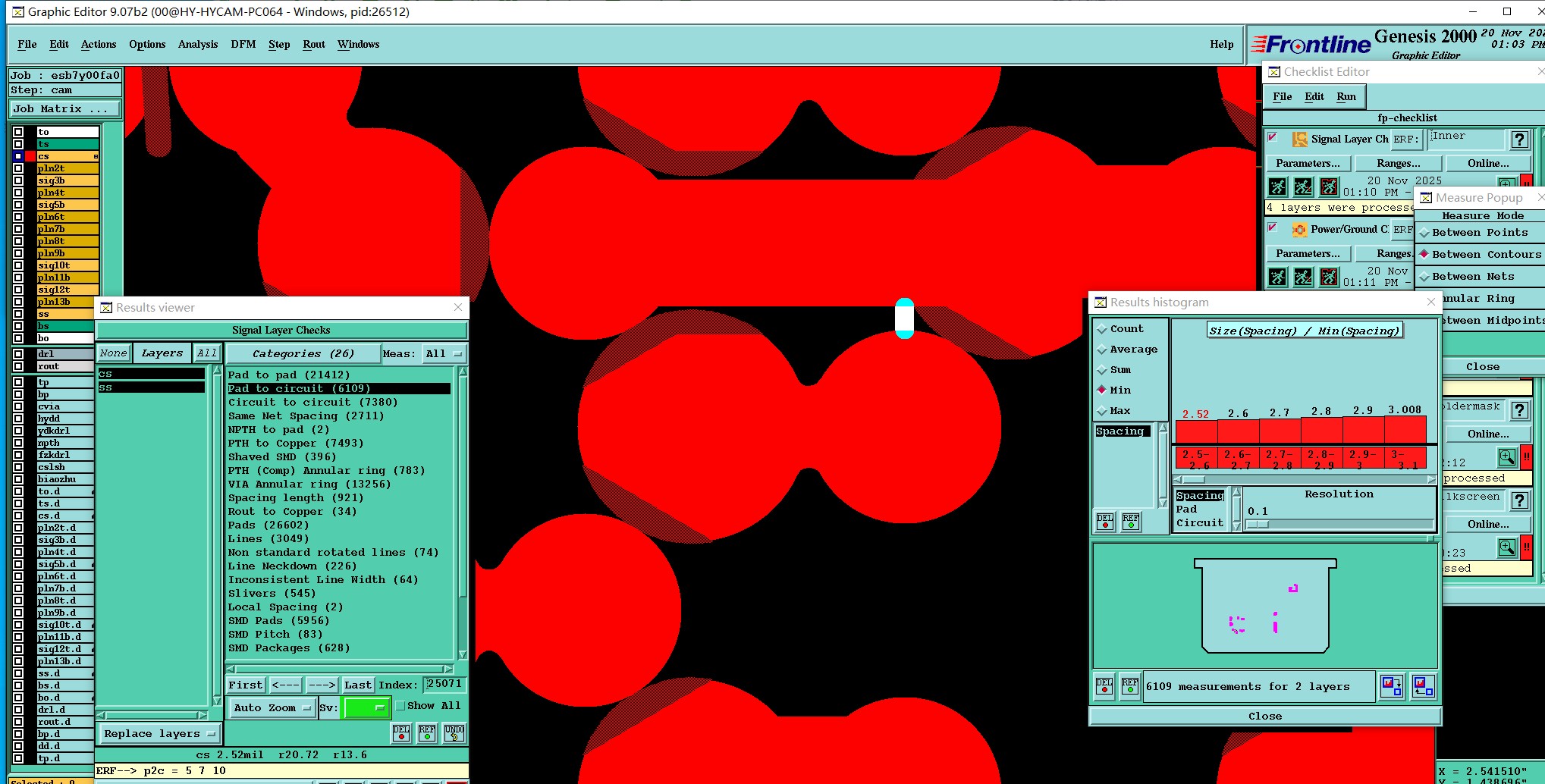Viewport: 1545px width, 784px height.
Task: Open the File menu in Graphic Editor
Action: 27,45
